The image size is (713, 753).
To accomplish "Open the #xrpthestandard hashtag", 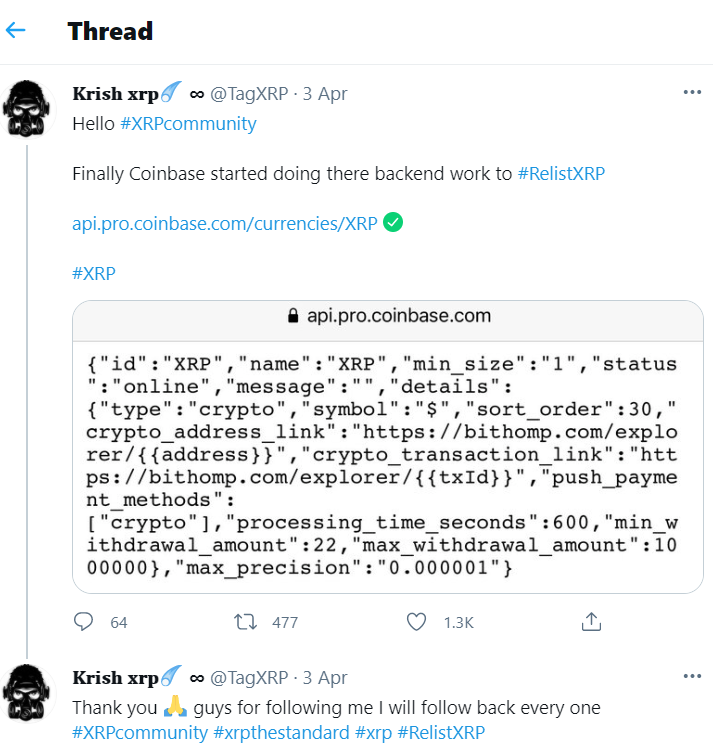I will (282, 733).
